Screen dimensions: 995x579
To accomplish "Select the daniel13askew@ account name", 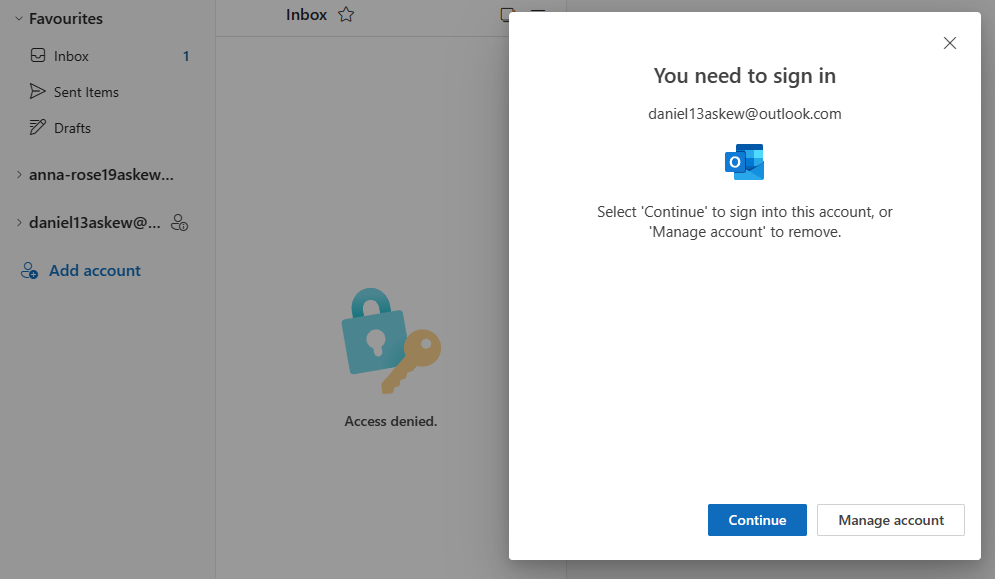I will coord(95,223).
